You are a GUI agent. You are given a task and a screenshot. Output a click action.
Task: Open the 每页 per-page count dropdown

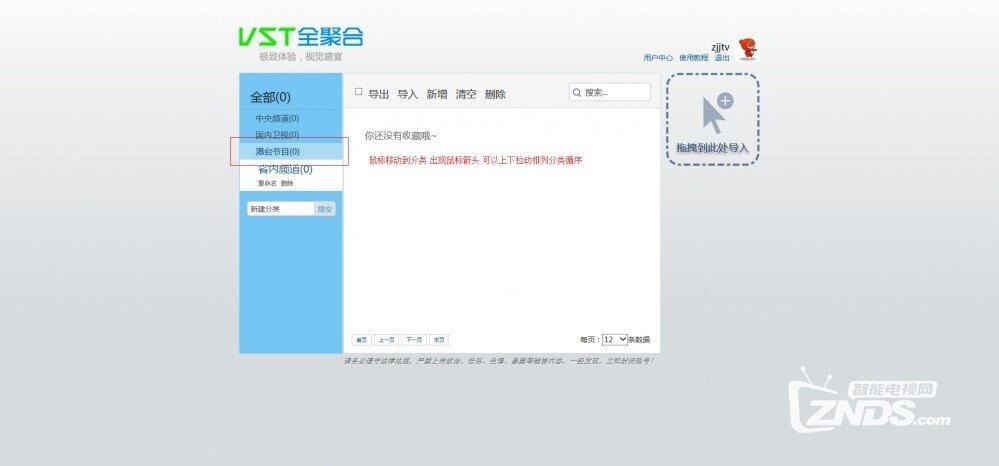pos(615,339)
